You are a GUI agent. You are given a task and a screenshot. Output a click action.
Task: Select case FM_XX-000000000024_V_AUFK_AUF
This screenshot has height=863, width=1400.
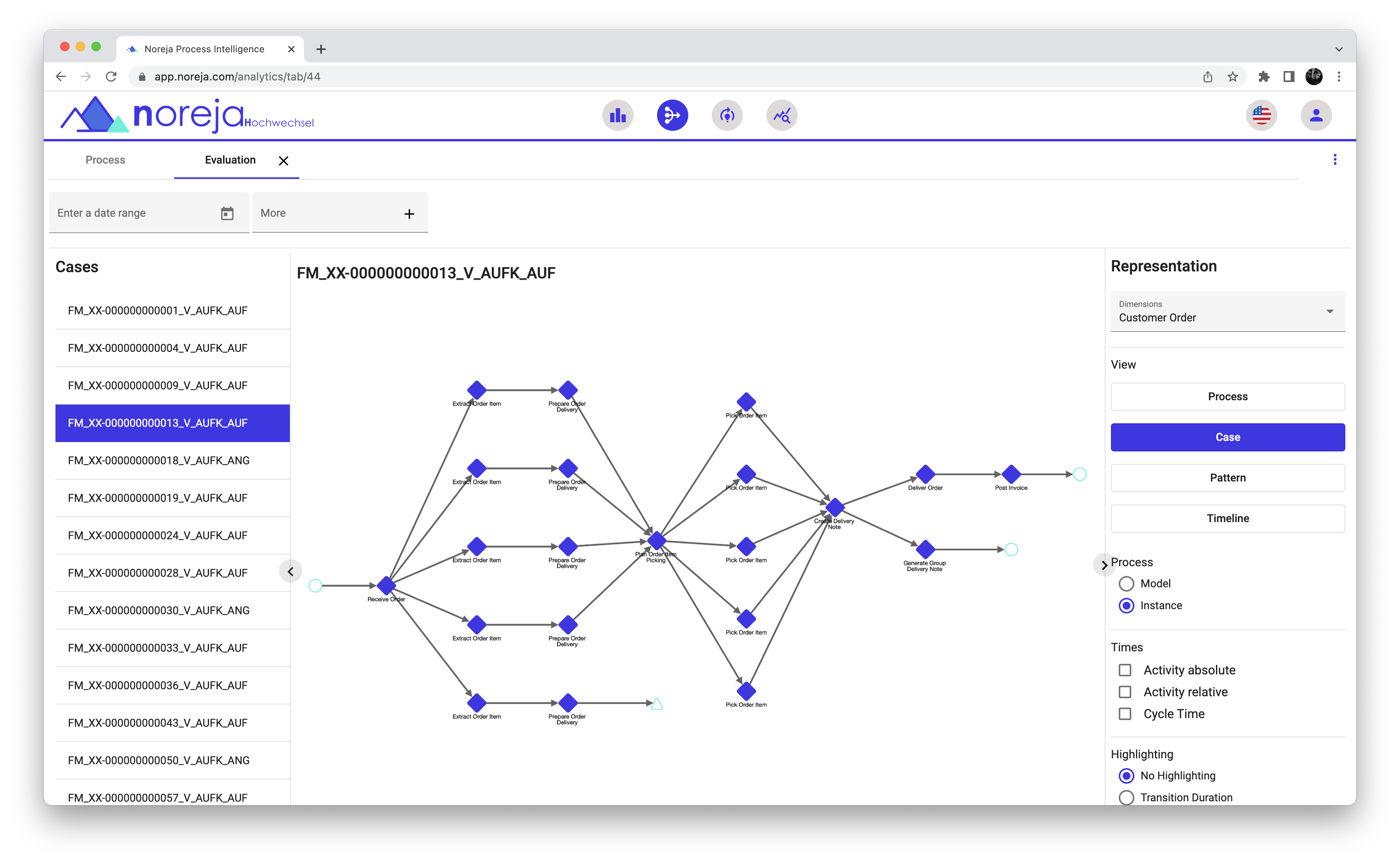pyautogui.click(x=157, y=535)
